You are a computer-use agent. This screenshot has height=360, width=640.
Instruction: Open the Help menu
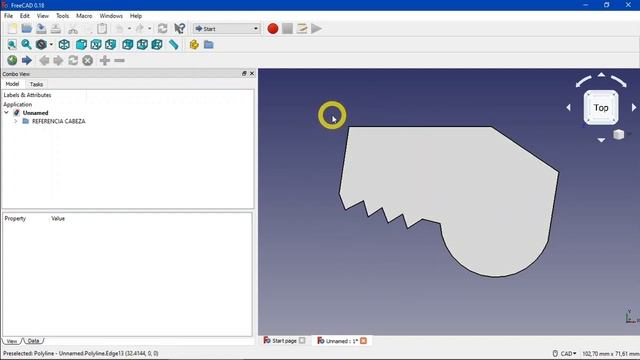[136, 16]
